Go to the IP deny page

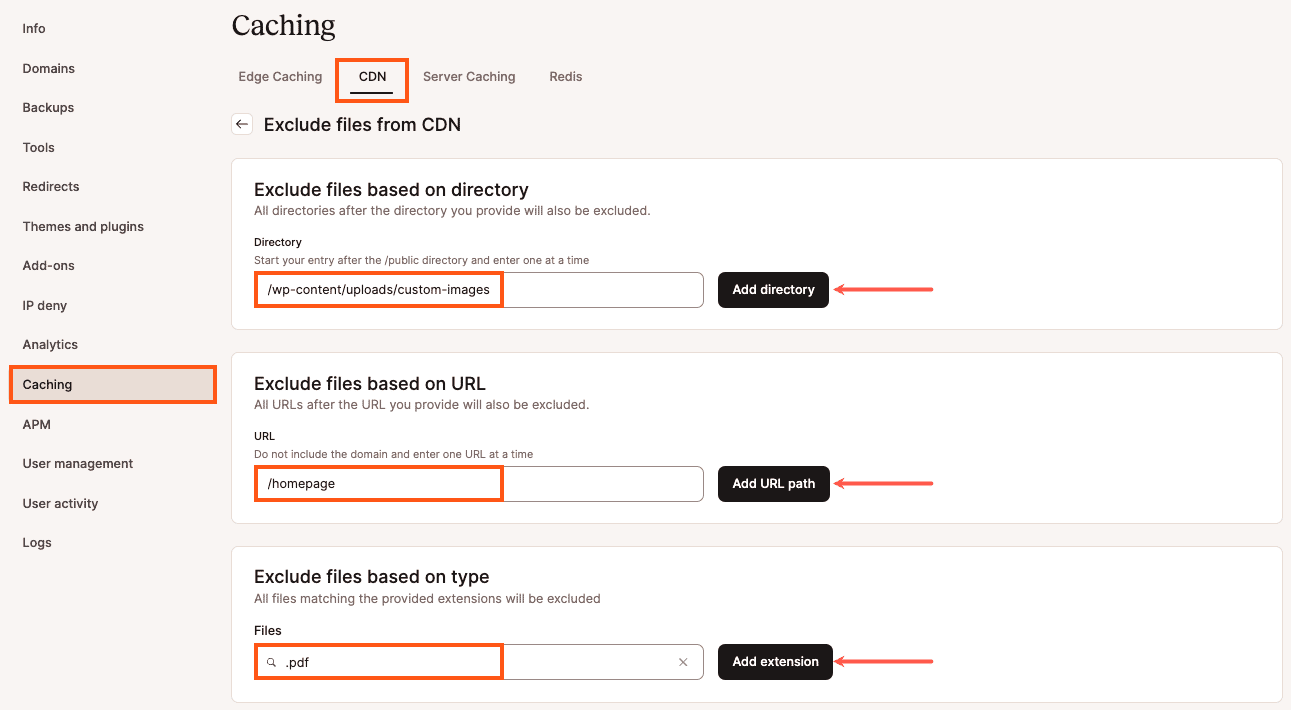pos(45,305)
